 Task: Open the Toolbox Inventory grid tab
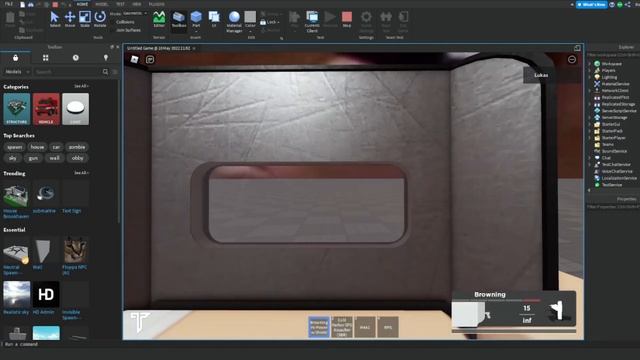pyautogui.click(x=45, y=58)
